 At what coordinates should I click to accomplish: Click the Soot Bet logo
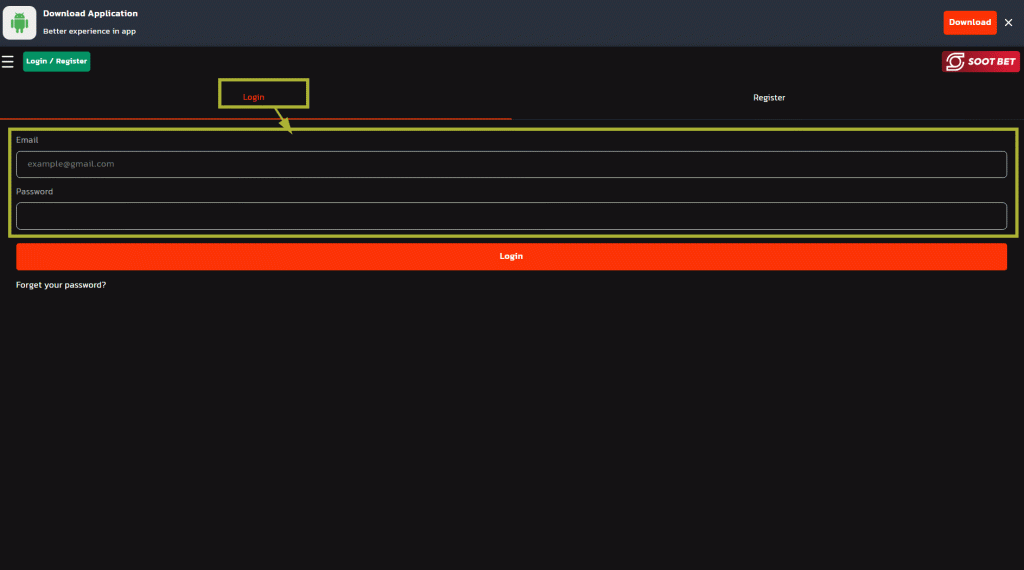pyautogui.click(x=980, y=62)
